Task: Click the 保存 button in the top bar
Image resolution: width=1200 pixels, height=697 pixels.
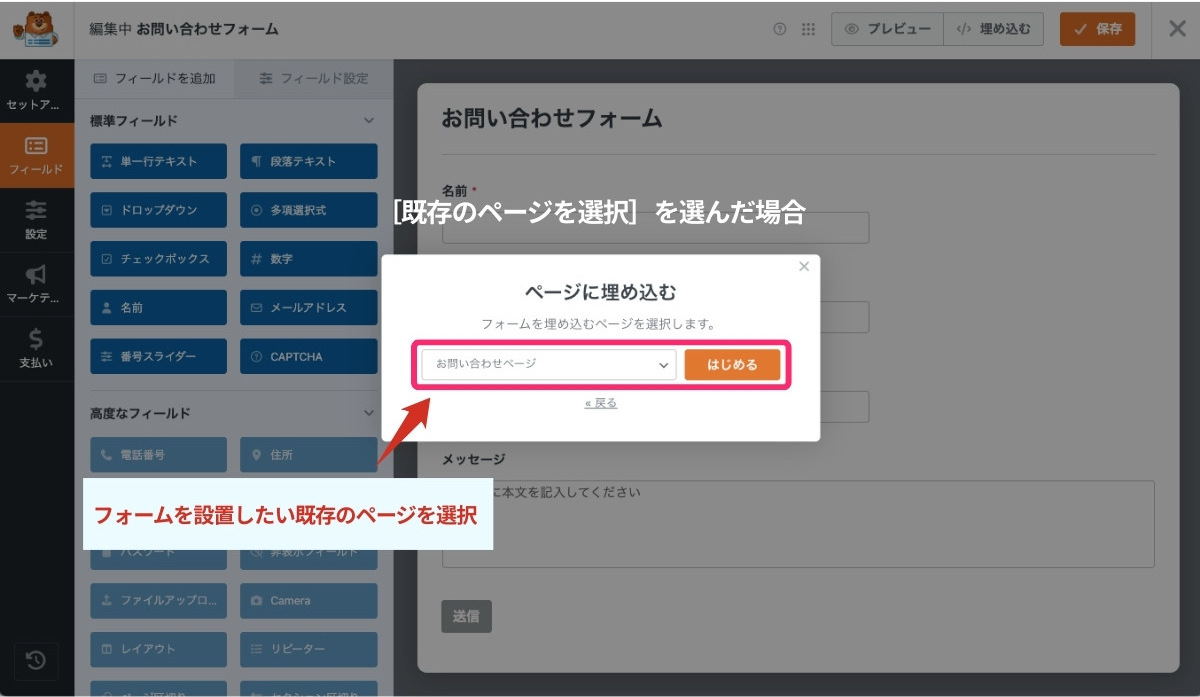Action: coord(1097,28)
